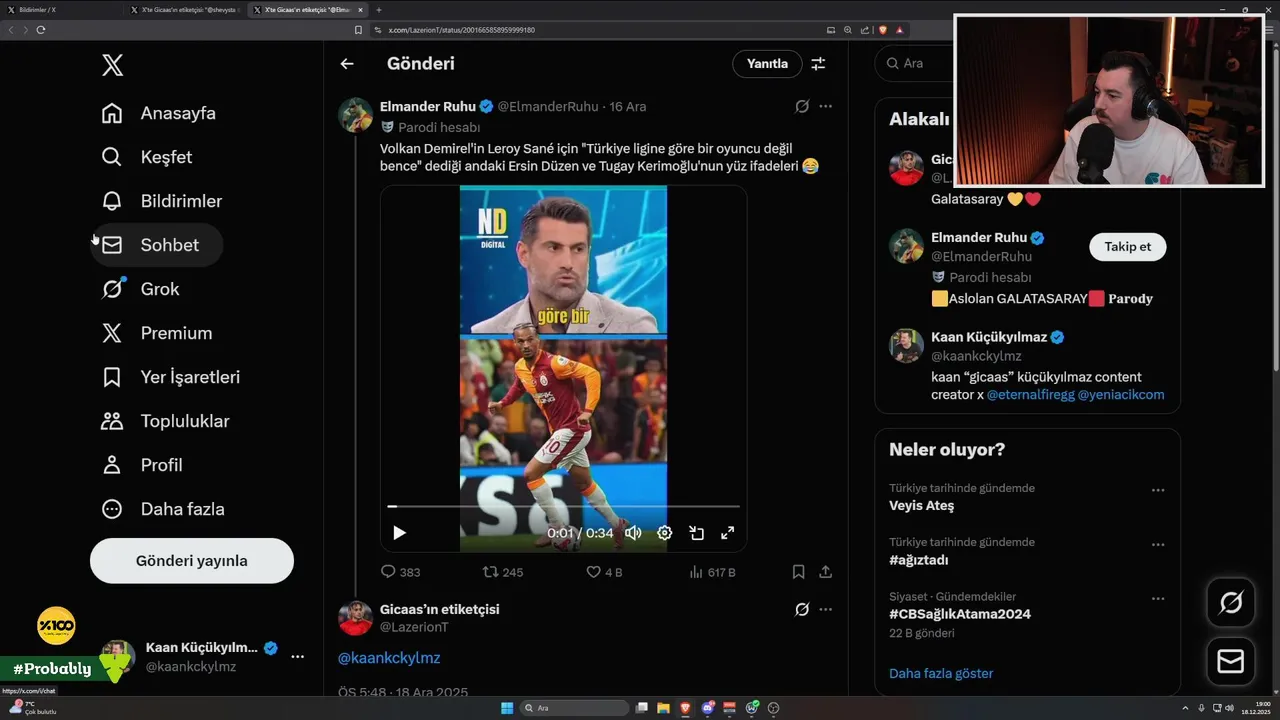Viewport: 1280px width, 720px height.
Task: Open options for Veyis Ateş trend
Action: coord(1158,491)
